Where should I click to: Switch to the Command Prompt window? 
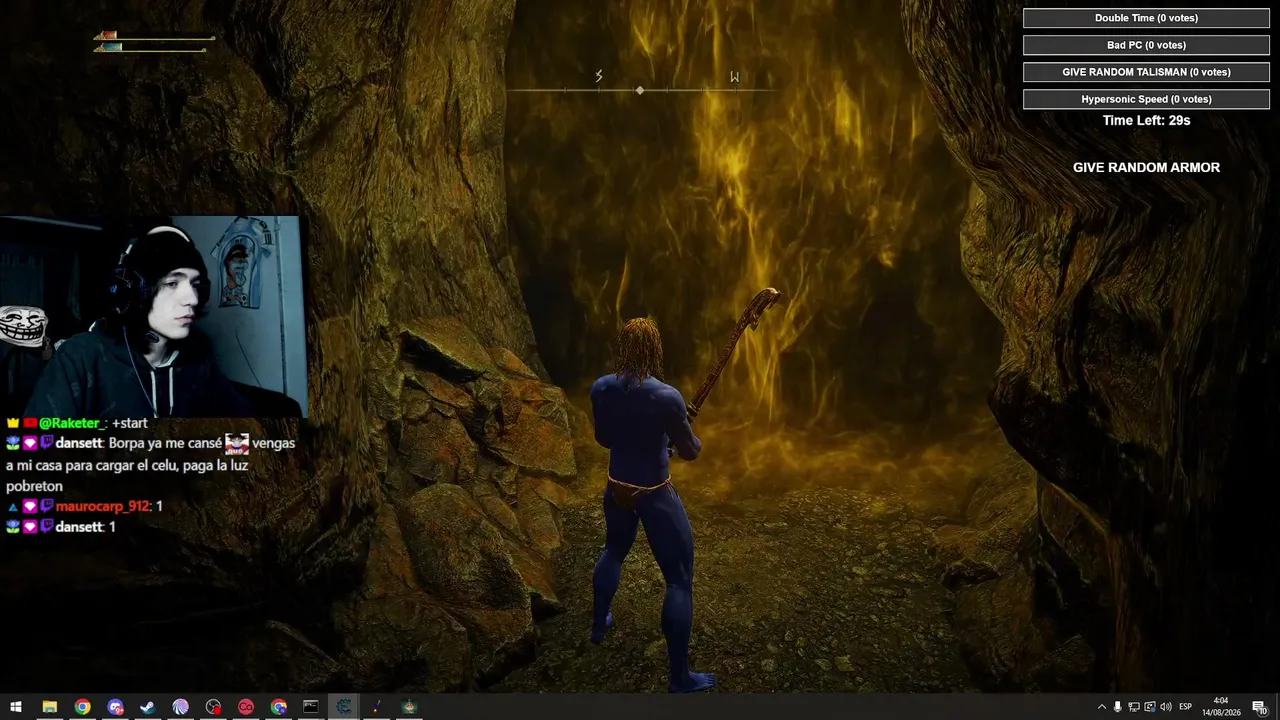(x=311, y=707)
